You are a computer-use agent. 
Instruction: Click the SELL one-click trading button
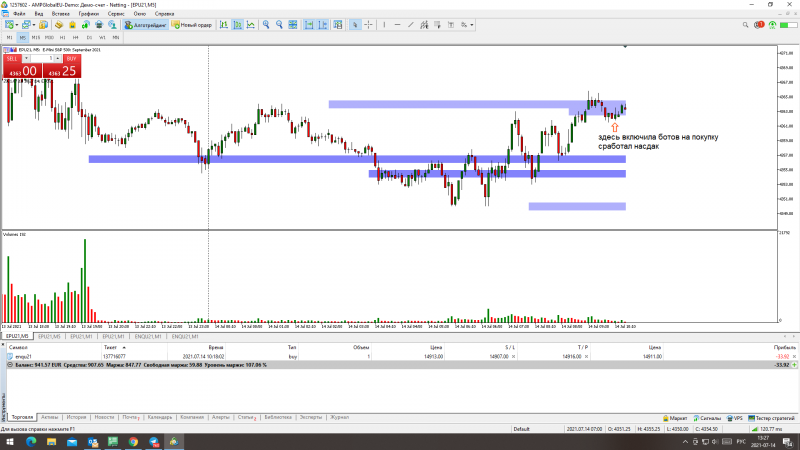pos(12,59)
